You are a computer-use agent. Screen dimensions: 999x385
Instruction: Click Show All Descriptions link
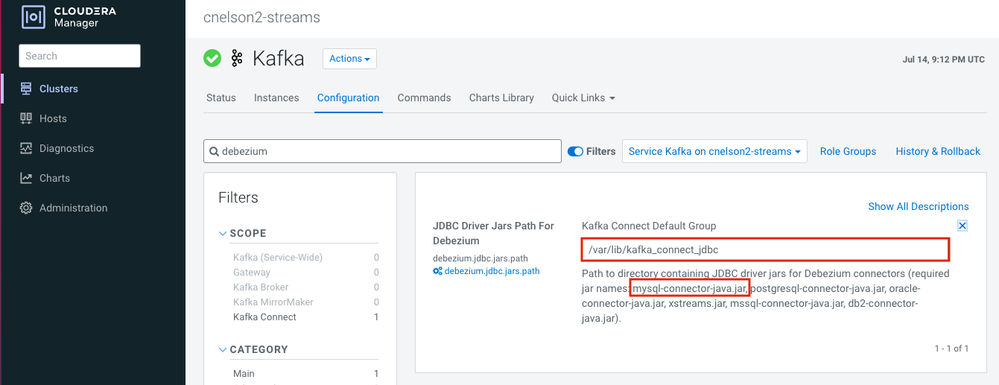pos(918,207)
